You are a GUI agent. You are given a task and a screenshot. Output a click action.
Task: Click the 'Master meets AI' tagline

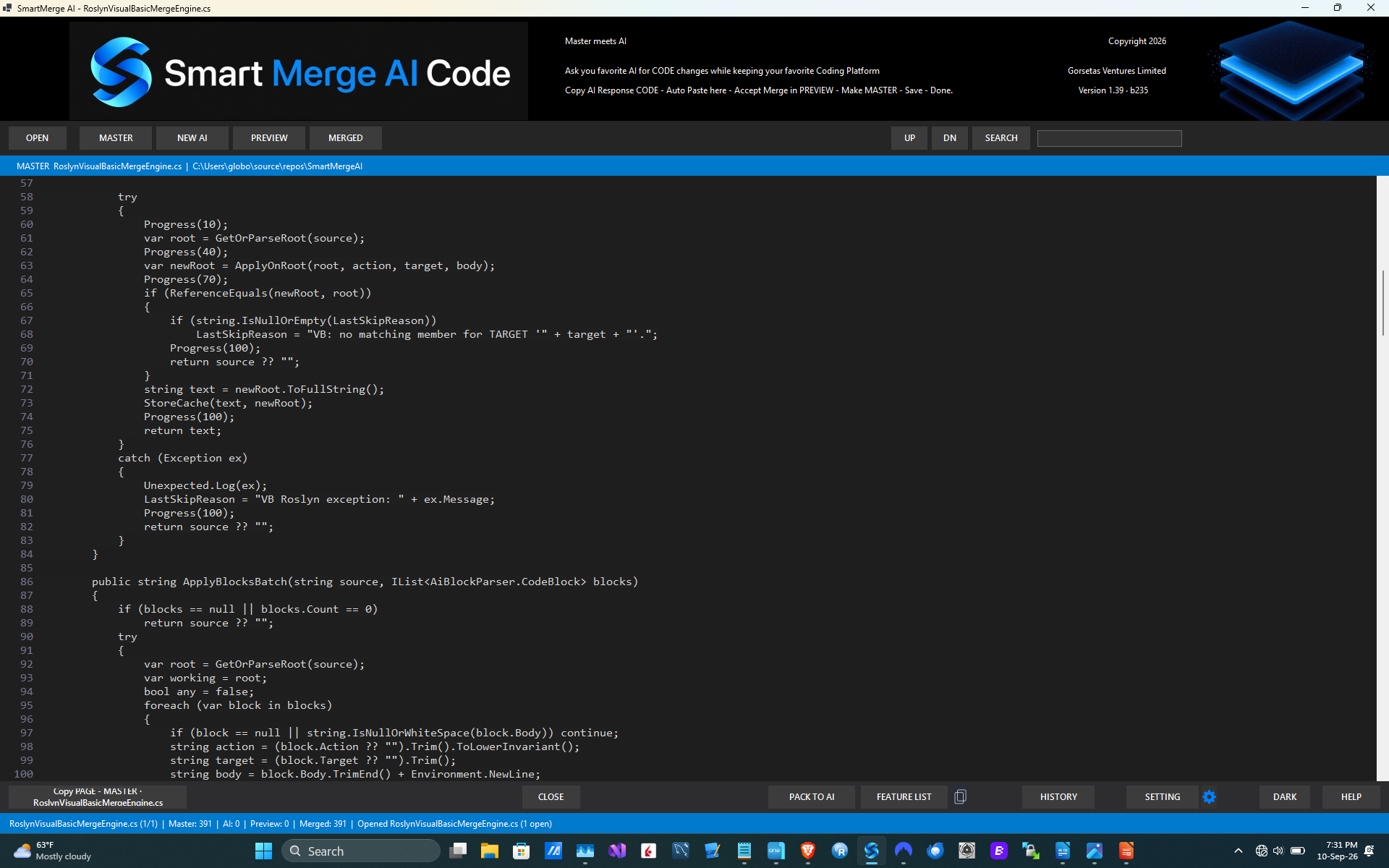click(595, 41)
